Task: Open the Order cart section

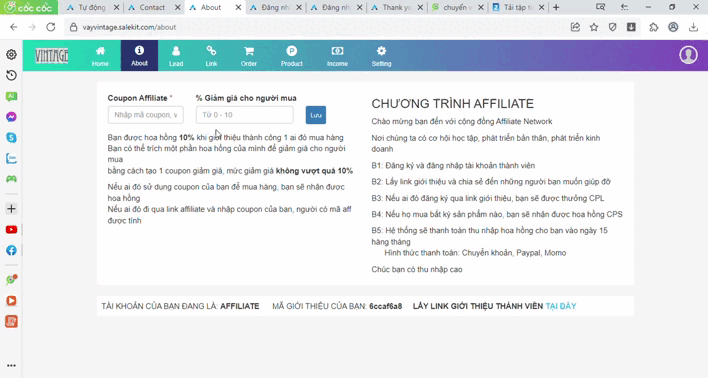Action: click(248, 56)
